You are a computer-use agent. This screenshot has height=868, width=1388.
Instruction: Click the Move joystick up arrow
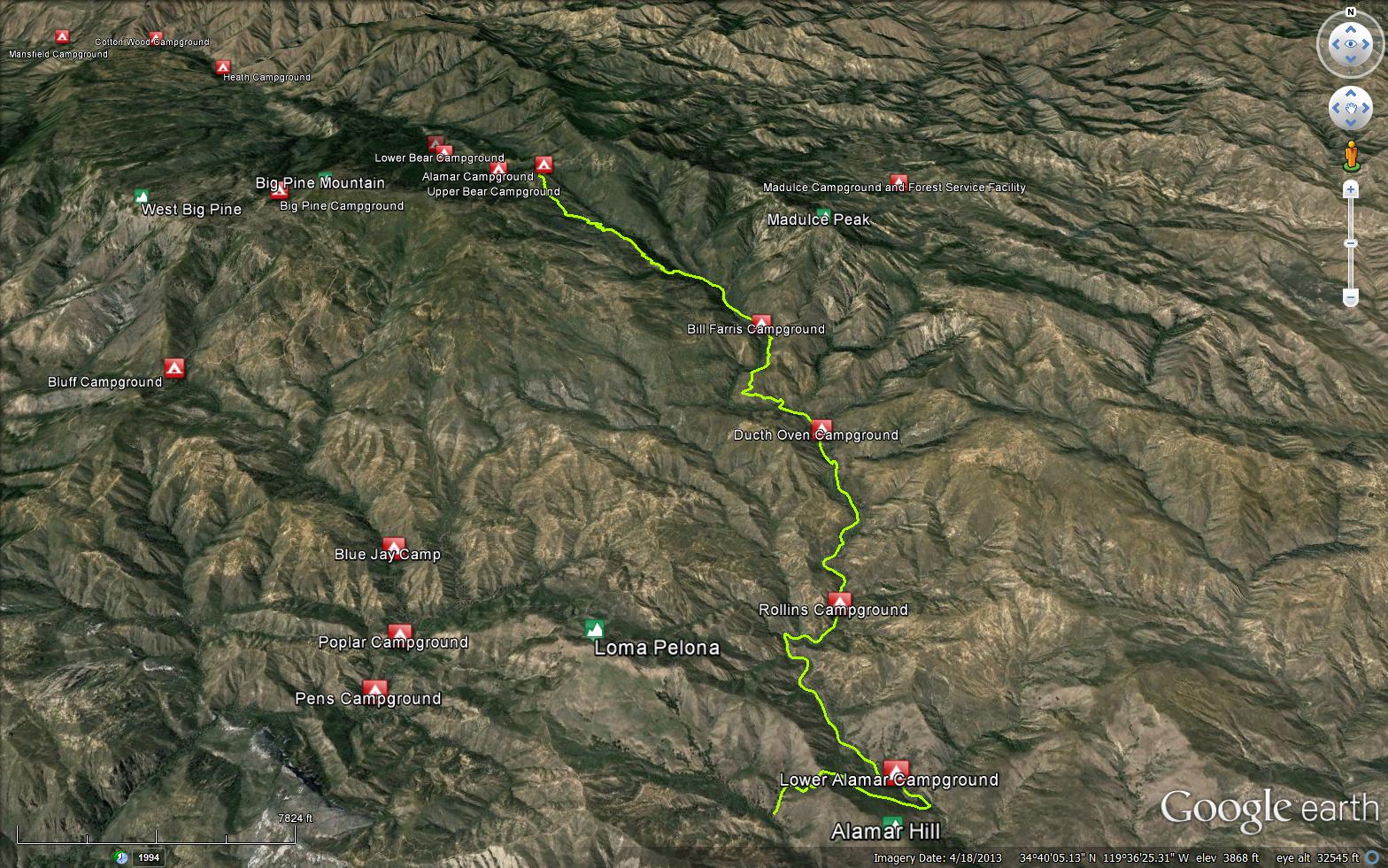tap(1351, 92)
